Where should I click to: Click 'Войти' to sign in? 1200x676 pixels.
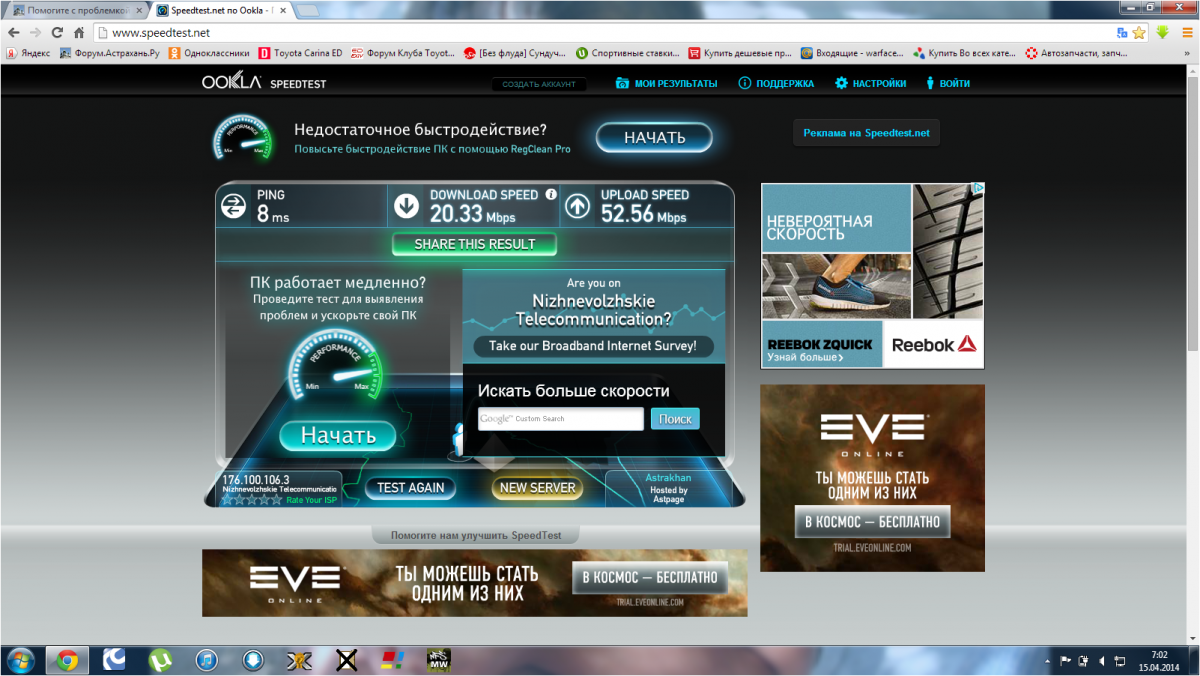tap(947, 84)
